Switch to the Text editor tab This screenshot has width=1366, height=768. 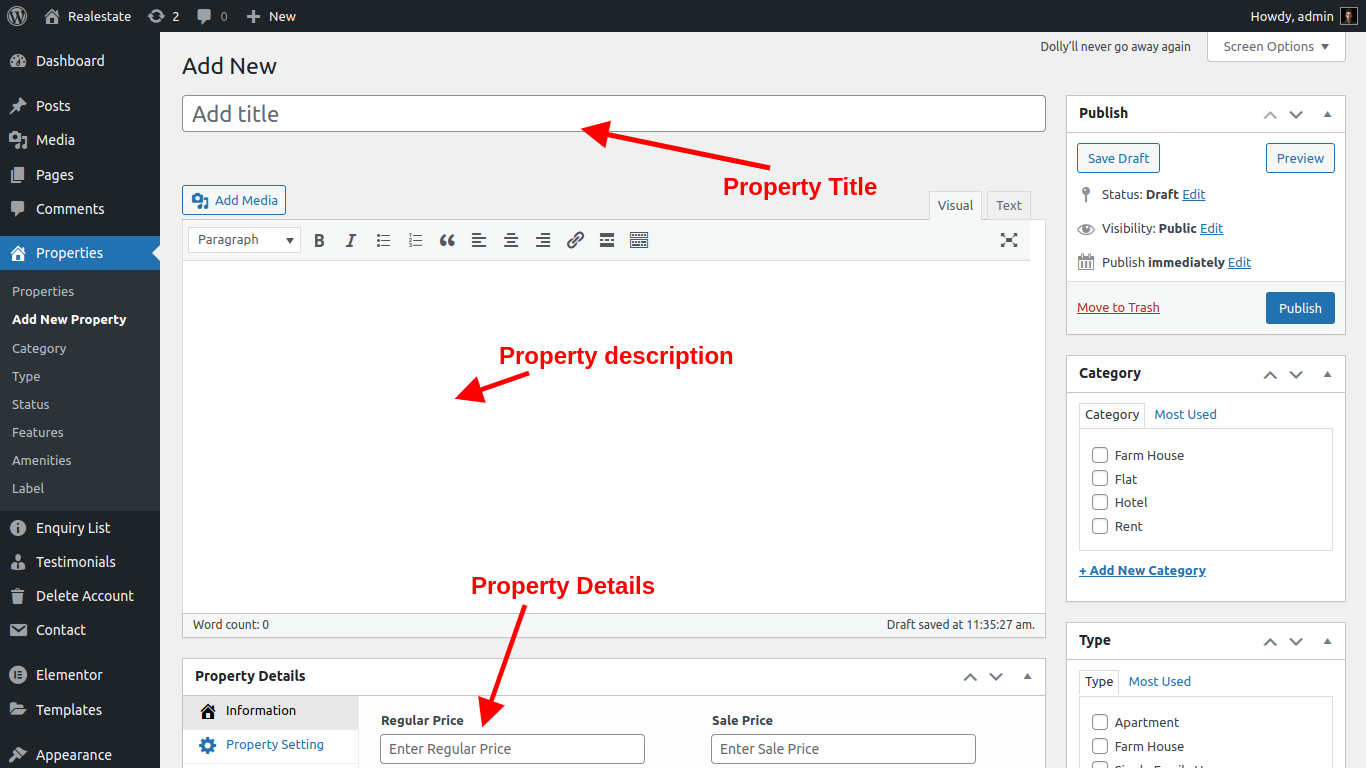click(x=1008, y=205)
